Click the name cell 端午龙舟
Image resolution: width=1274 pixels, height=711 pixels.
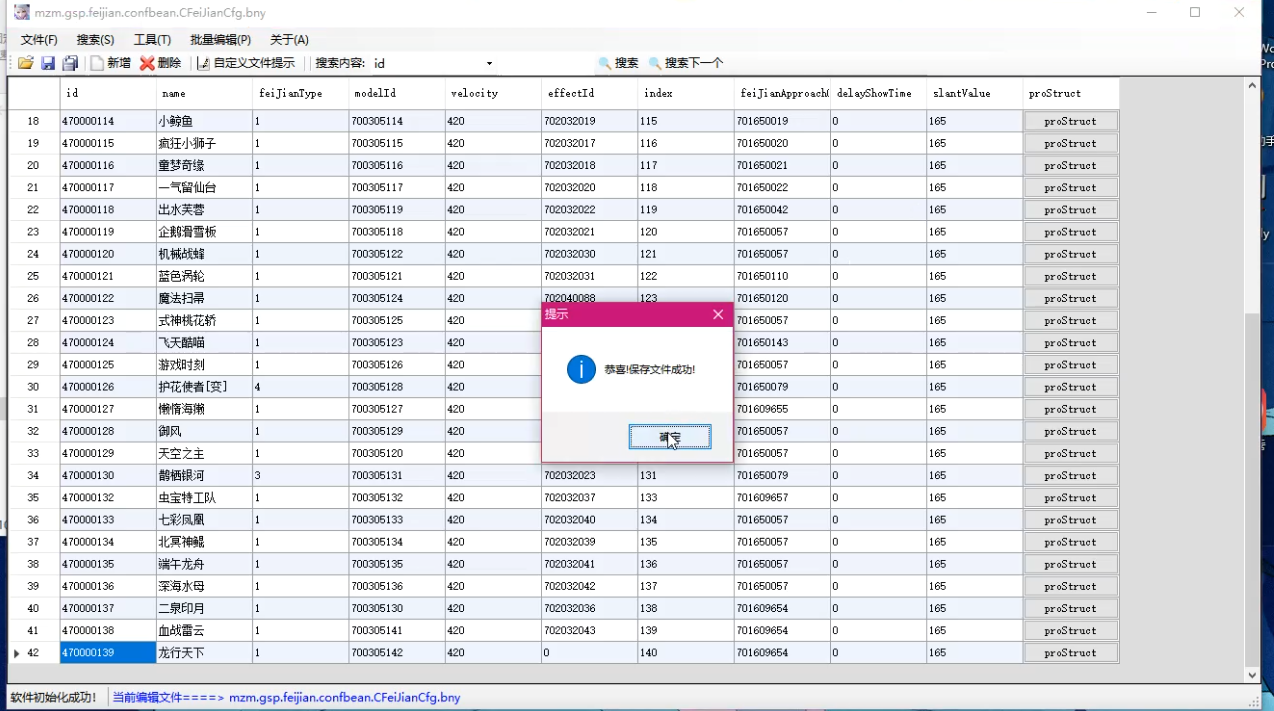click(x=204, y=564)
